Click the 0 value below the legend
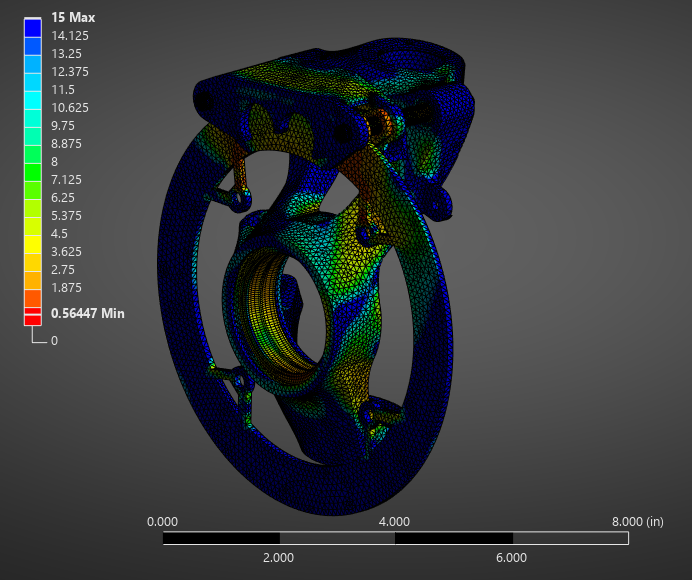The width and height of the screenshot is (692, 580). click(x=54, y=341)
